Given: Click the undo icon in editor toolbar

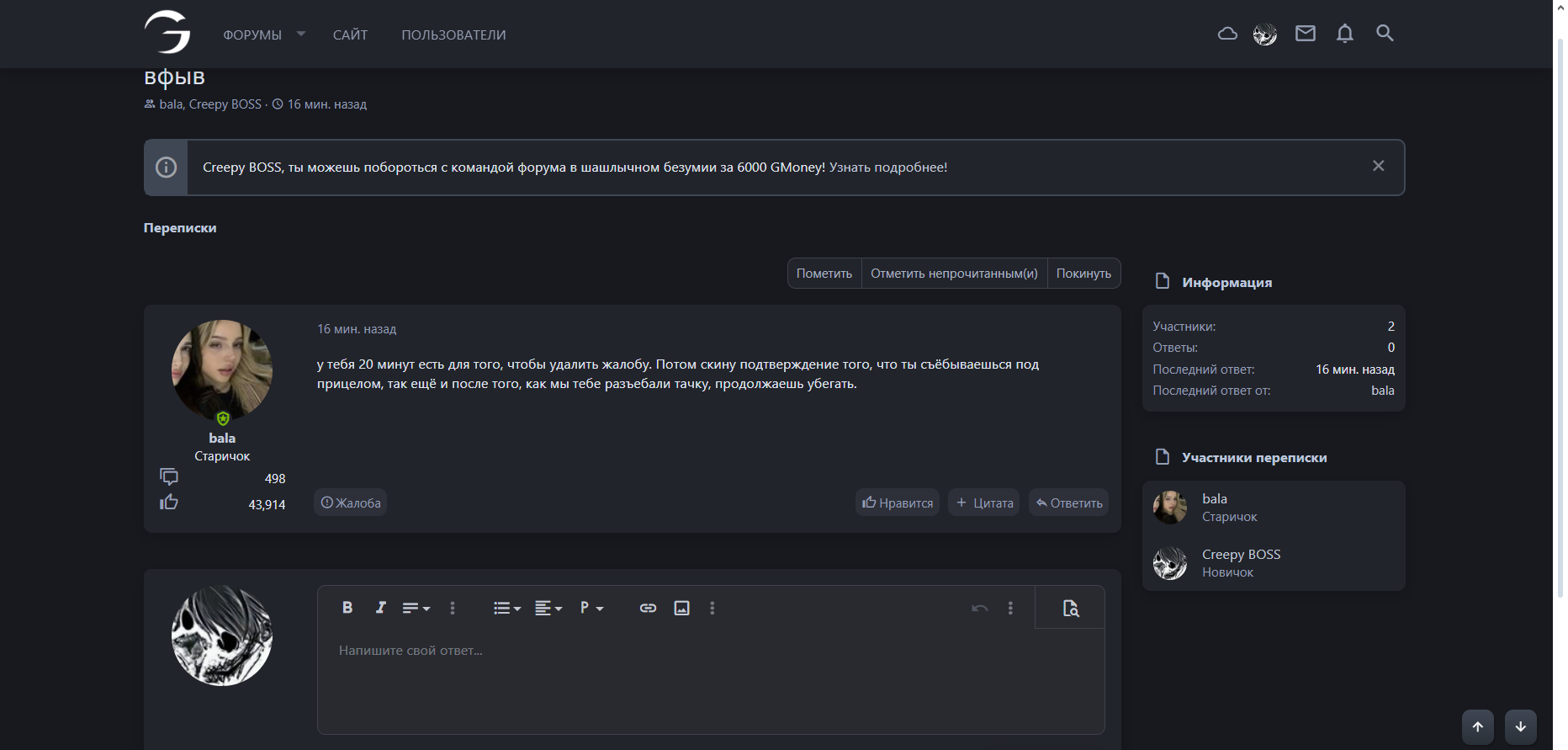Looking at the screenshot, I should click(x=979, y=608).
